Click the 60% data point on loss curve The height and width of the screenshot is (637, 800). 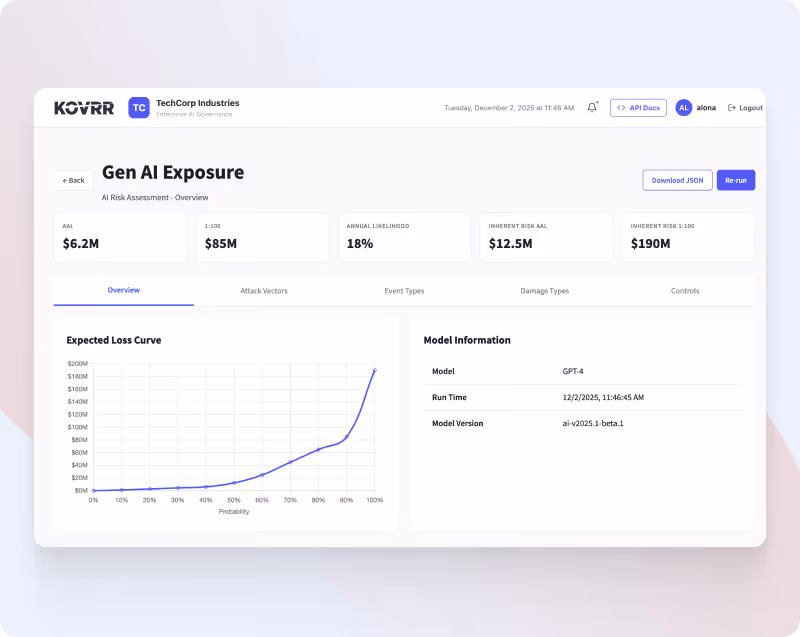tap(262, 475)
